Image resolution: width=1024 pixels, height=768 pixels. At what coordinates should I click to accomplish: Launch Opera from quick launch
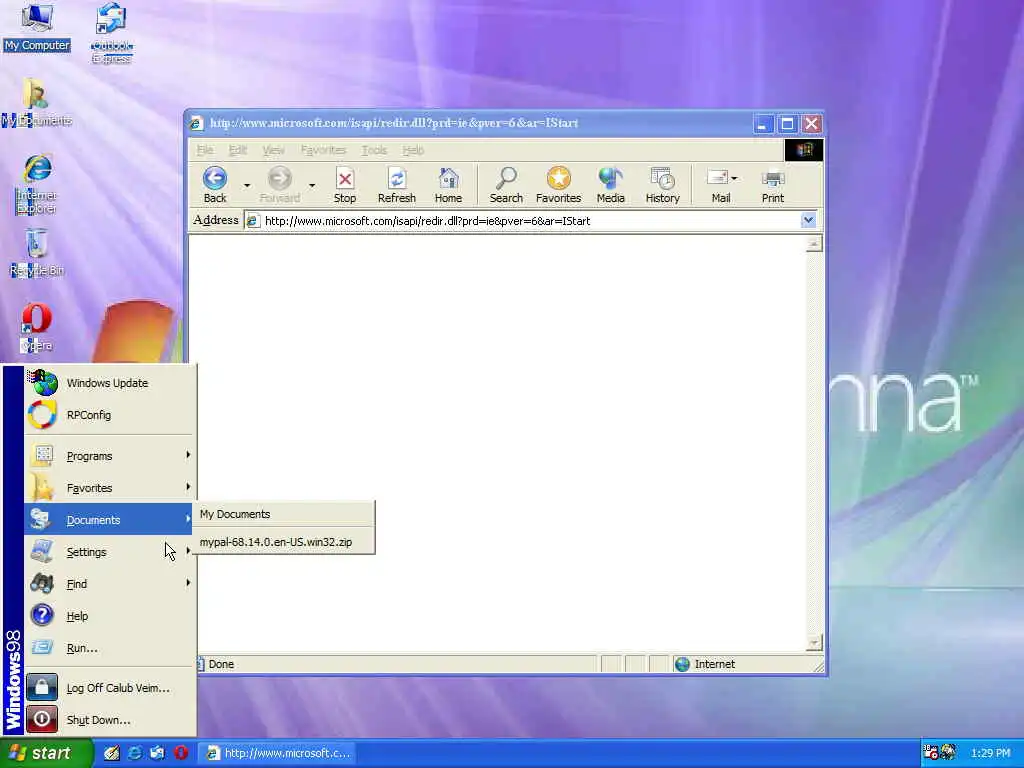click(181, 753)
